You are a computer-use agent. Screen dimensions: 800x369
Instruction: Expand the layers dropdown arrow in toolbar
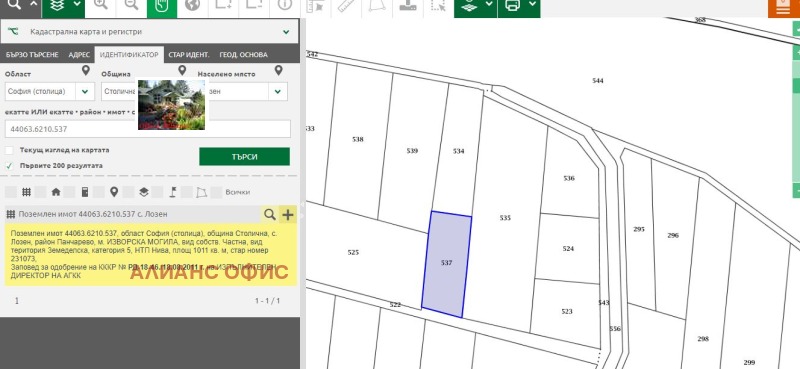(78, 5)
